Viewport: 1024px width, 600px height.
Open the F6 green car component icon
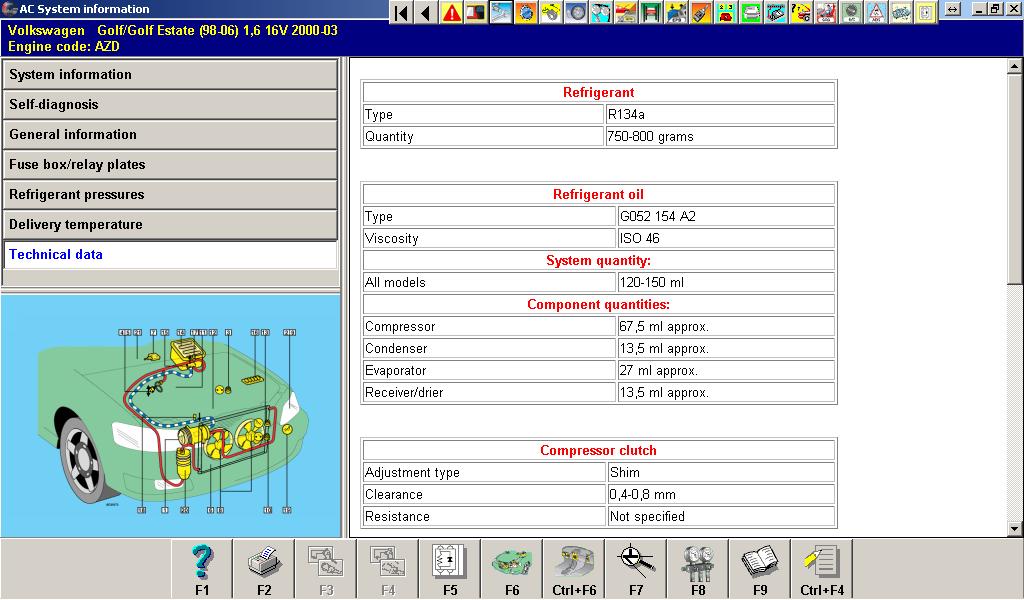[512, 569]
